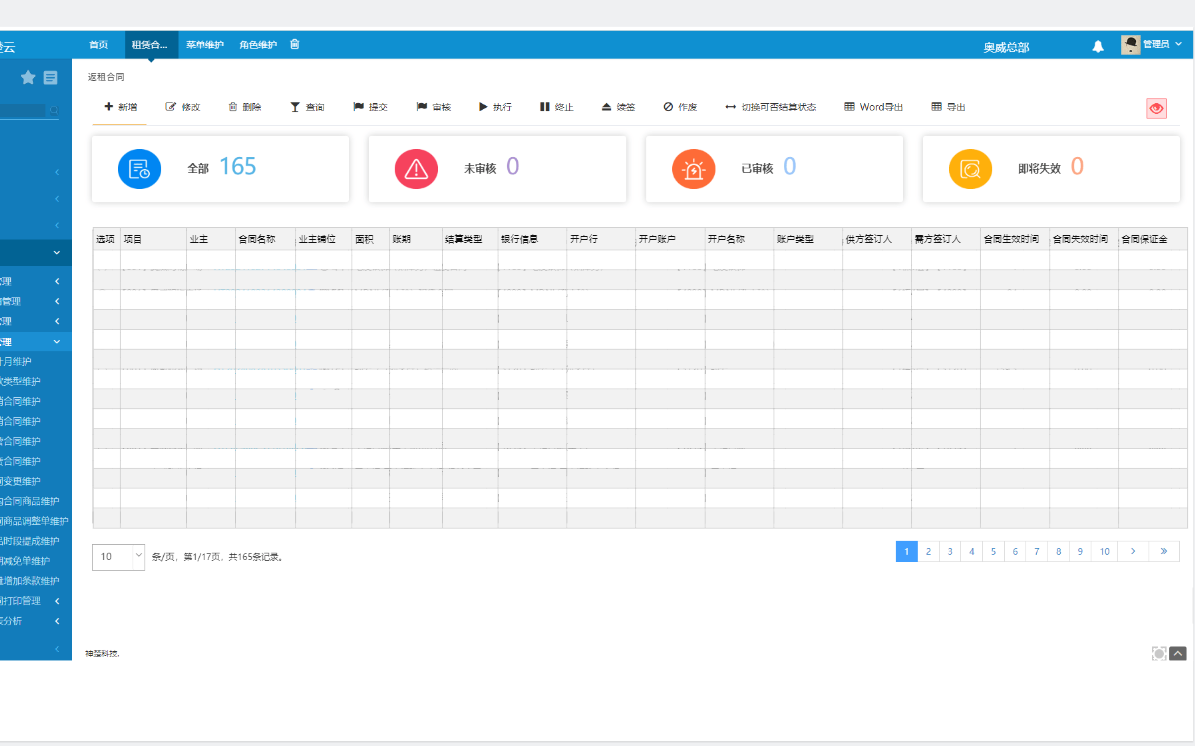Screen dimensions: 1195x746
Task: Go to the next page arrow
Action: 1133,551
